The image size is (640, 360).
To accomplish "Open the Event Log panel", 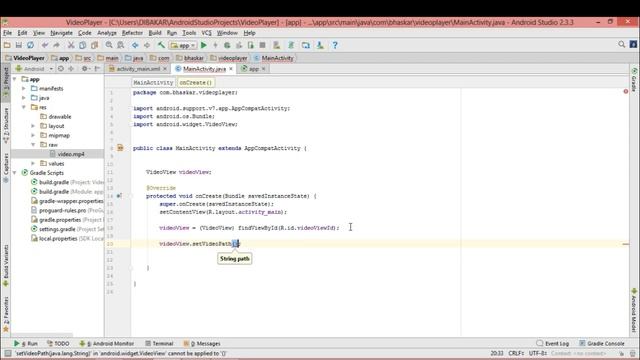I will 553,344.
